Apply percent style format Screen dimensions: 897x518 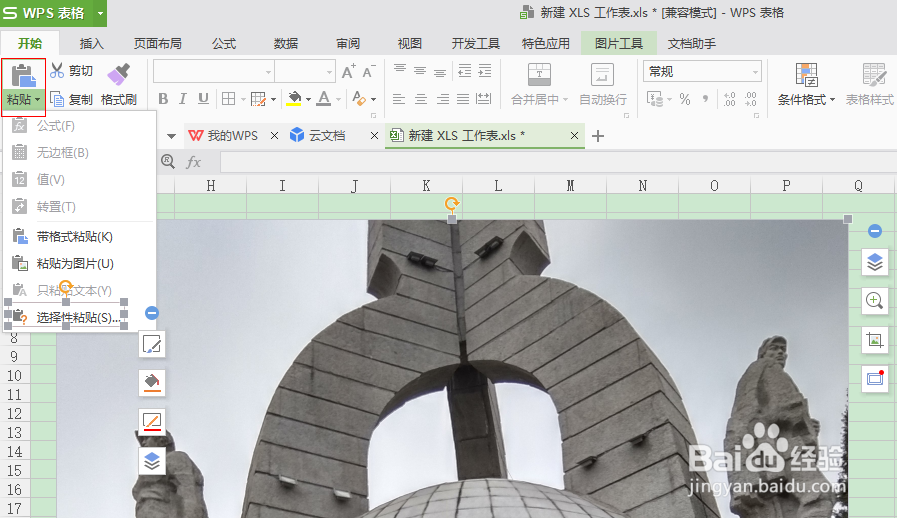pos(685,99)
